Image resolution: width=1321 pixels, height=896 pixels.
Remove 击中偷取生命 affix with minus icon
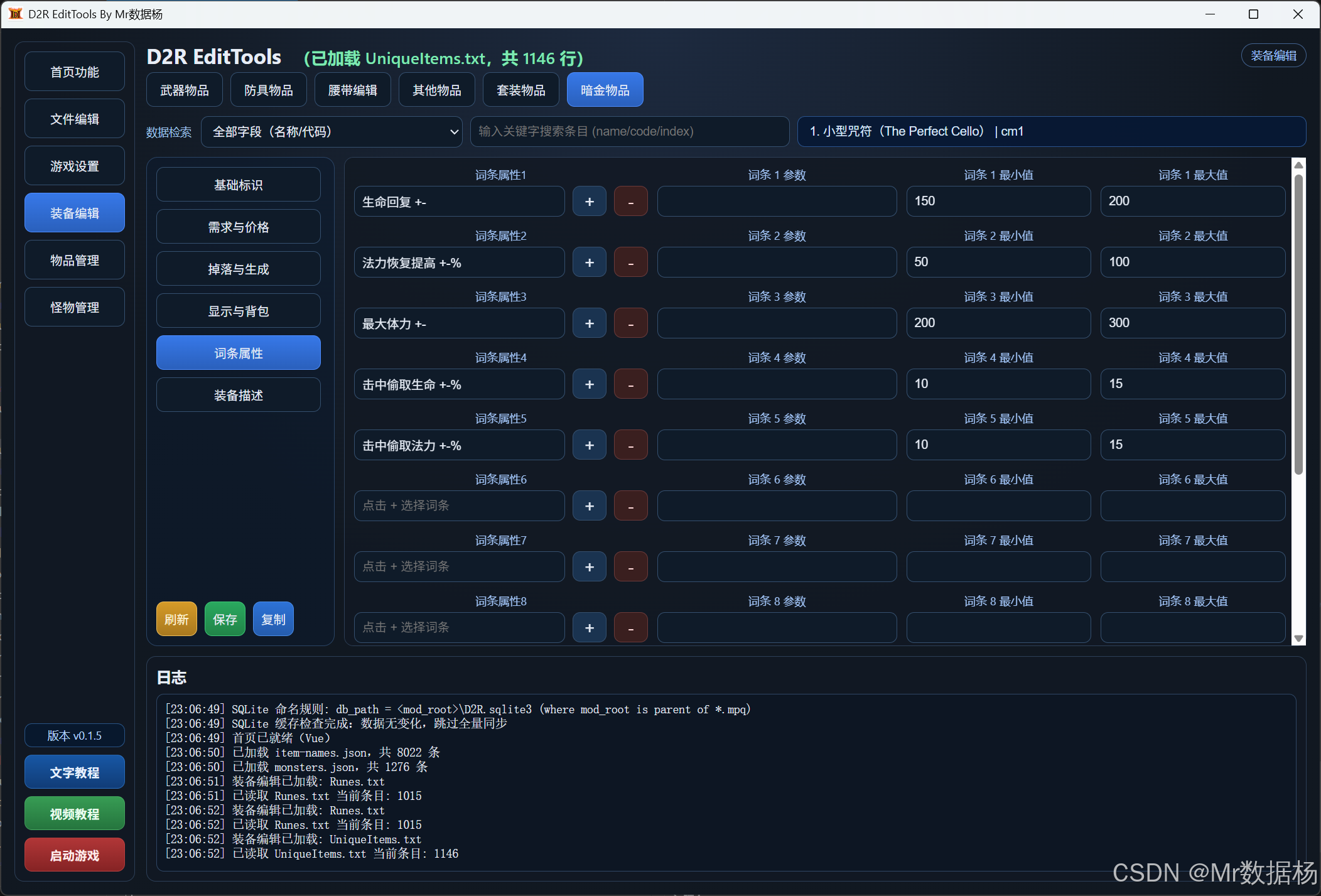(x=630, y=384)
